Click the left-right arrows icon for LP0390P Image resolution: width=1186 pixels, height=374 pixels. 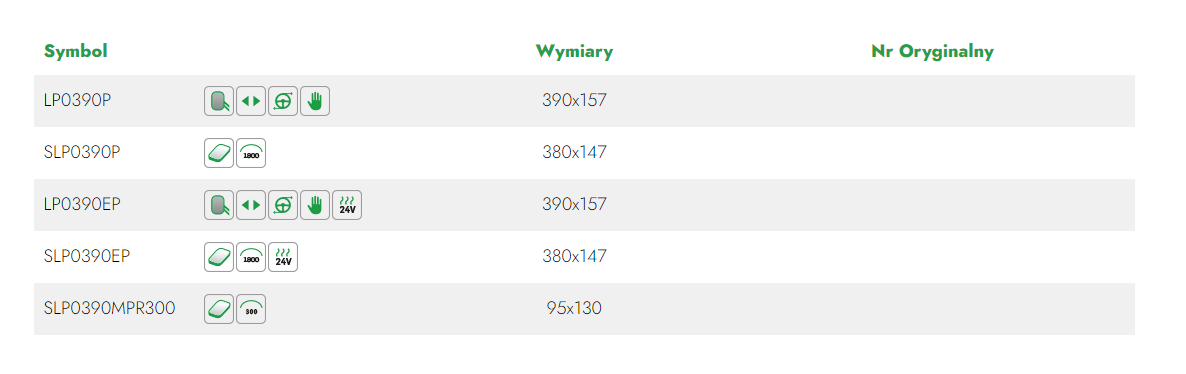tap(251, 101)
